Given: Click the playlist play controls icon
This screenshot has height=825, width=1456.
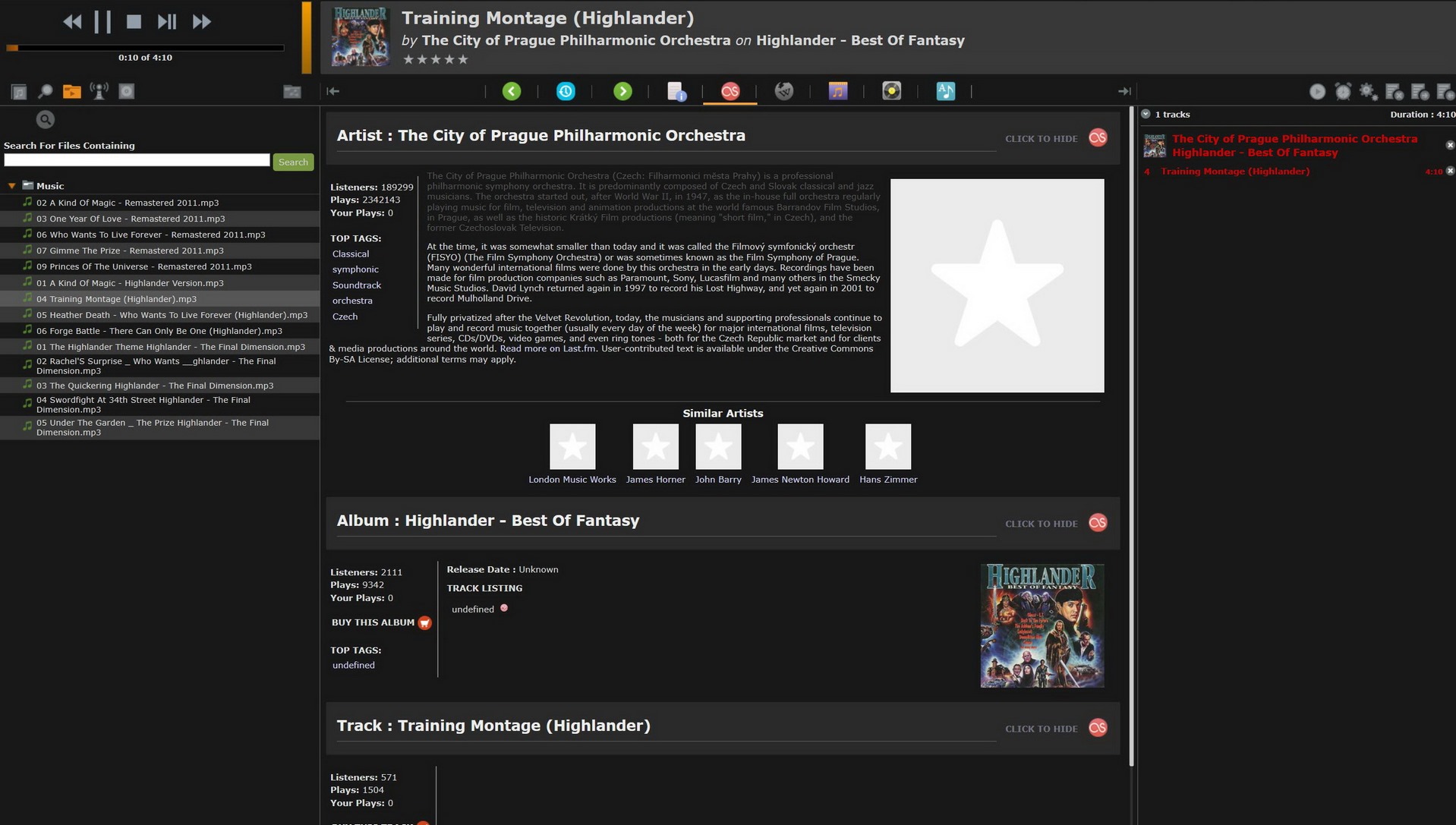Looking at the screenshot, I should pyautogui.click(x=1317, y=92).
